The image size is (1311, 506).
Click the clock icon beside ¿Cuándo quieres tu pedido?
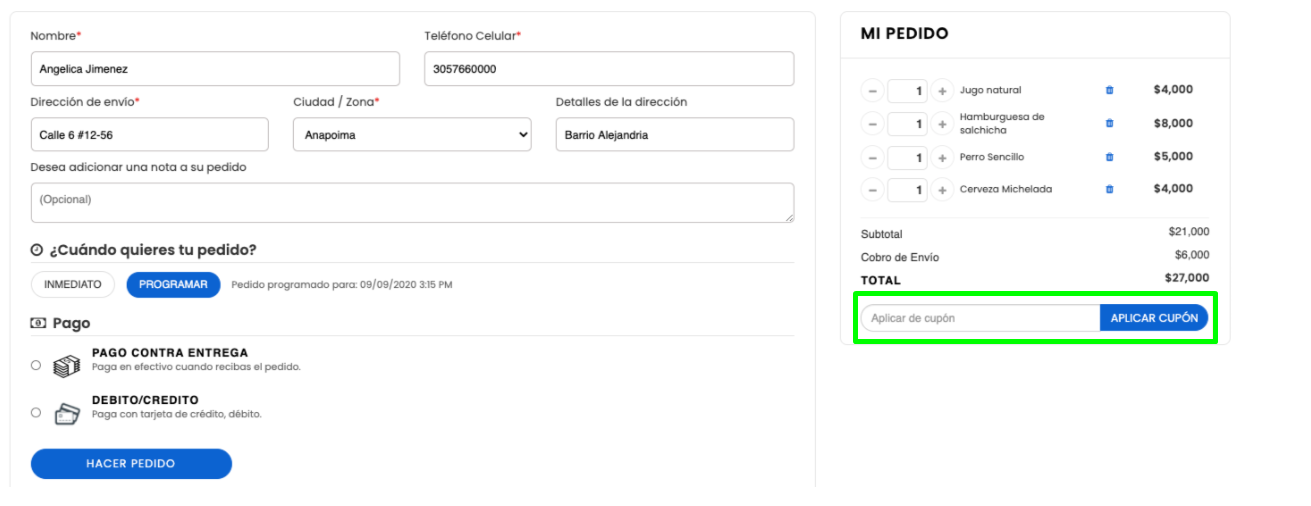(x=37, y=250)
